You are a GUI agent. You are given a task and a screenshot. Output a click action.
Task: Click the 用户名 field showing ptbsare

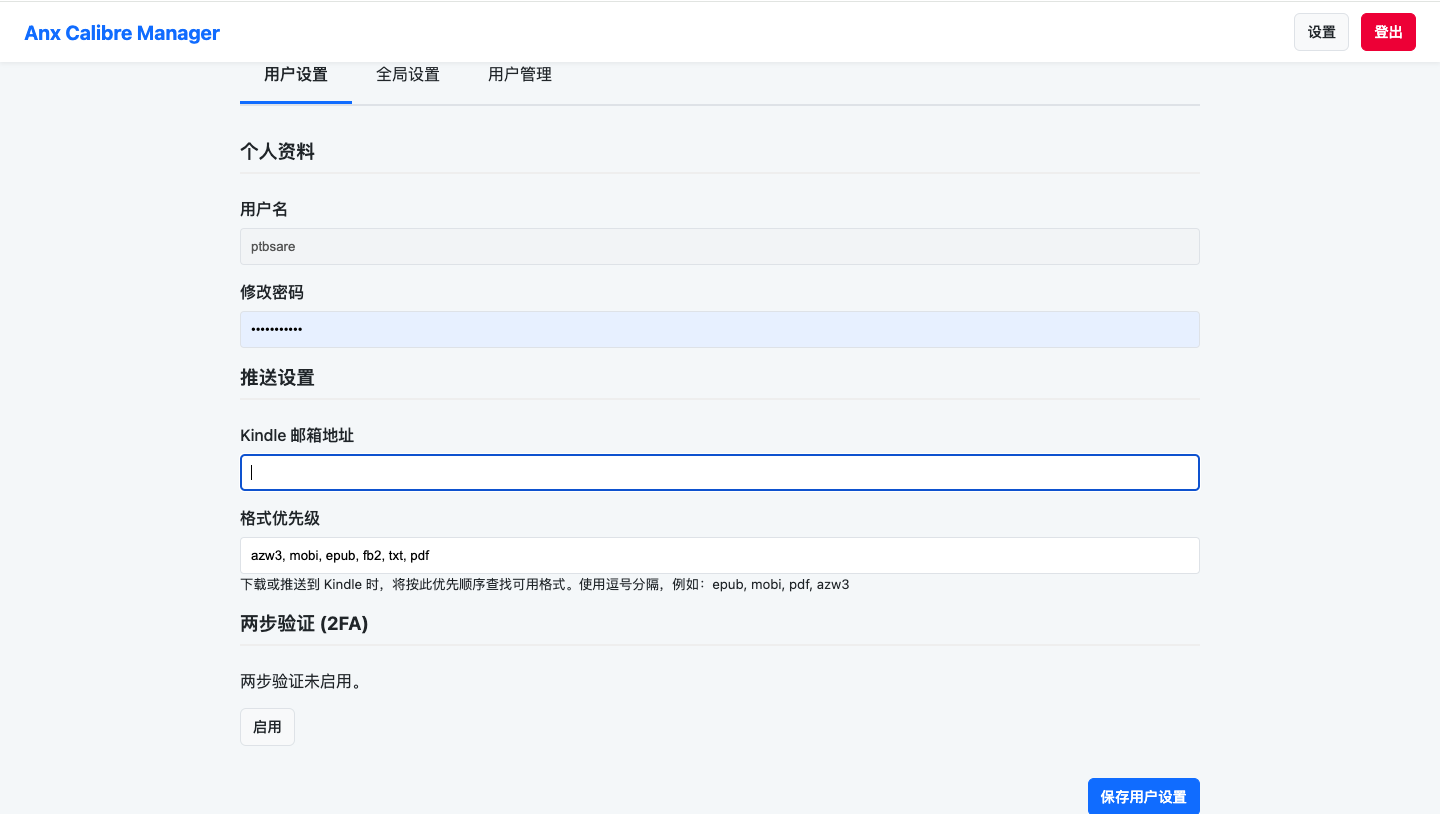tap(720, 246)
